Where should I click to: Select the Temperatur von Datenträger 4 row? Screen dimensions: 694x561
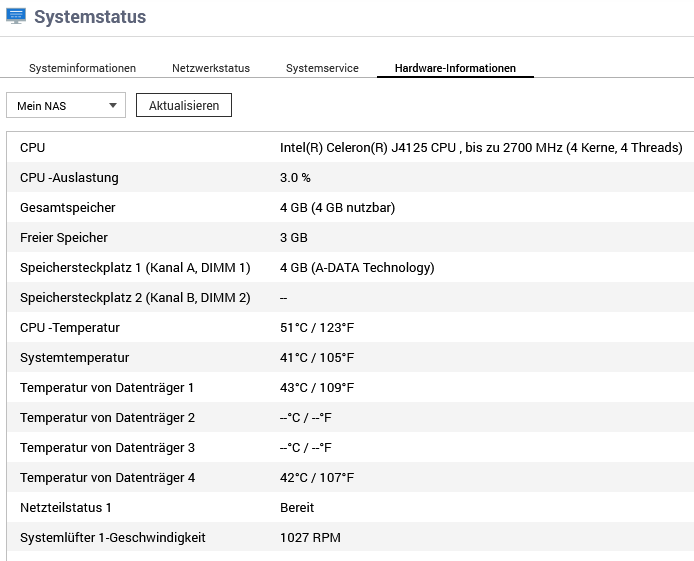[x=350, y=478]
